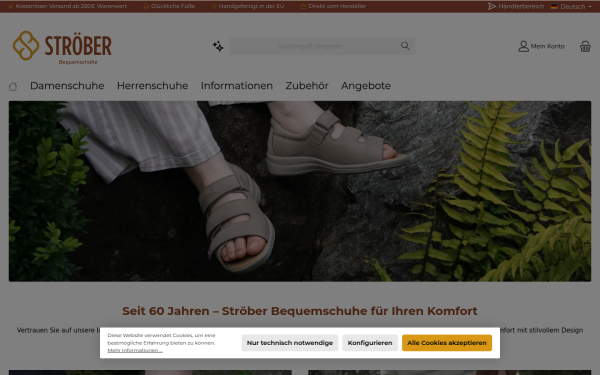Open the Informationen menu
This screenshot has width=600, height=375.
(x=236, y=86)
